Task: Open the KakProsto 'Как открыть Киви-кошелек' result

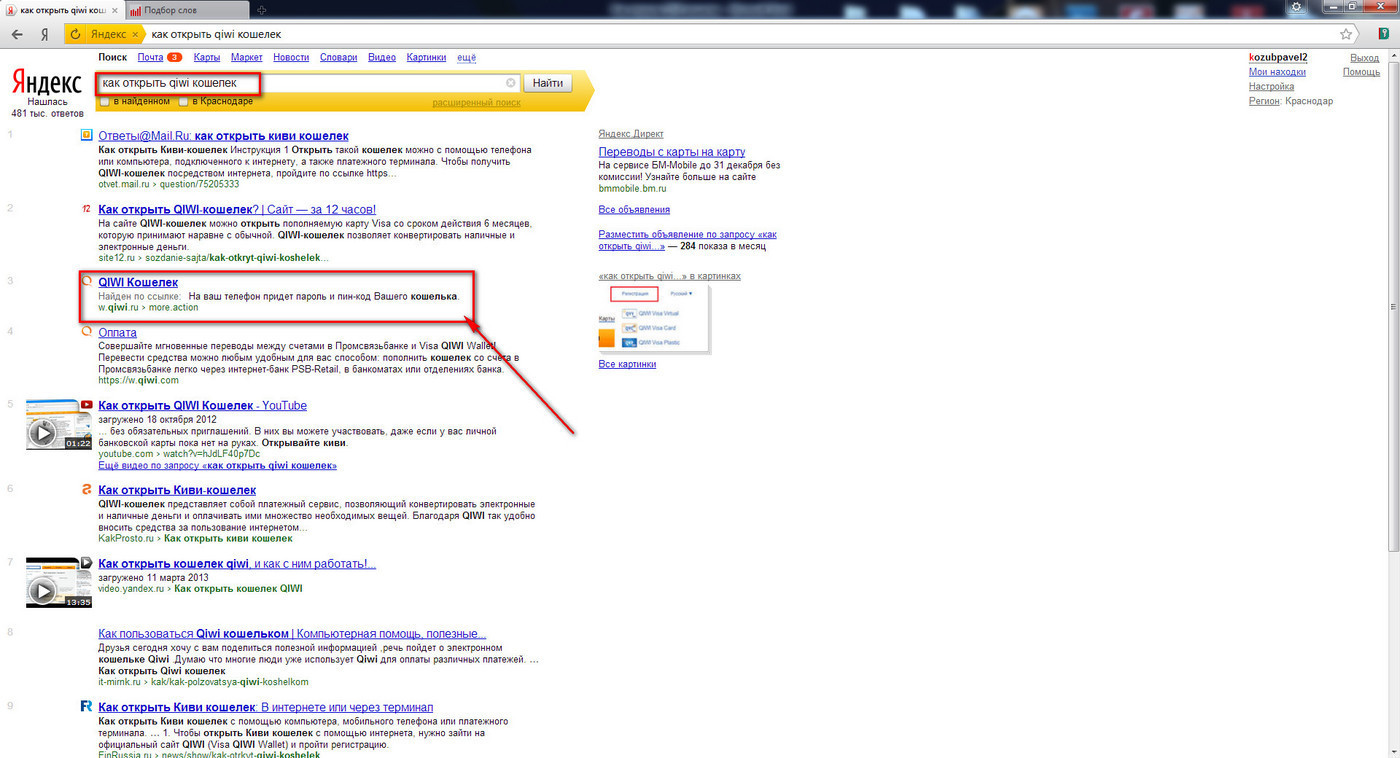Action: tap(177, 490)
